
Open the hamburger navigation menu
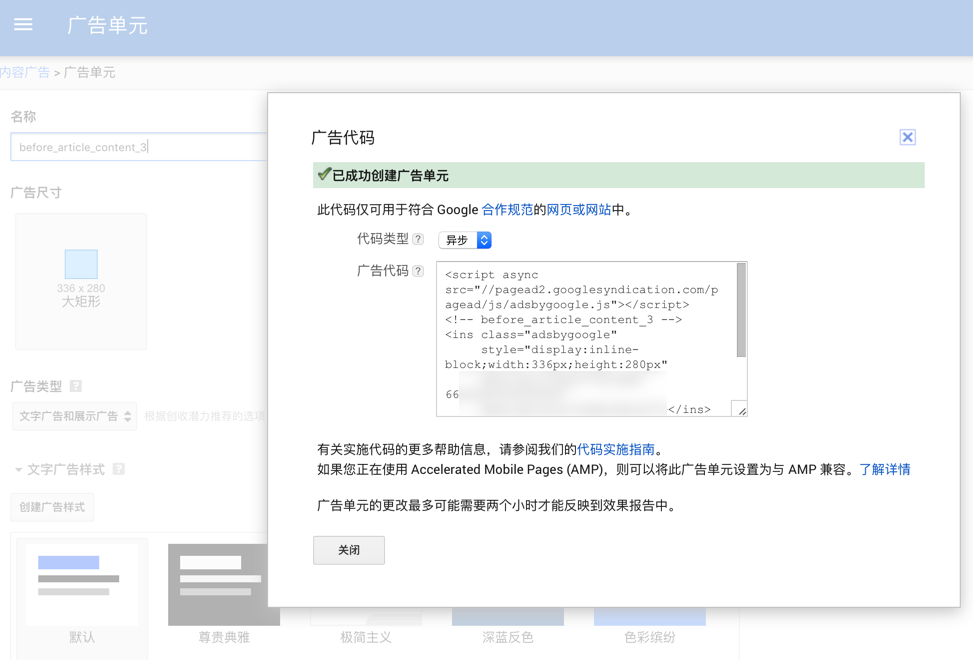pos(23,24)
